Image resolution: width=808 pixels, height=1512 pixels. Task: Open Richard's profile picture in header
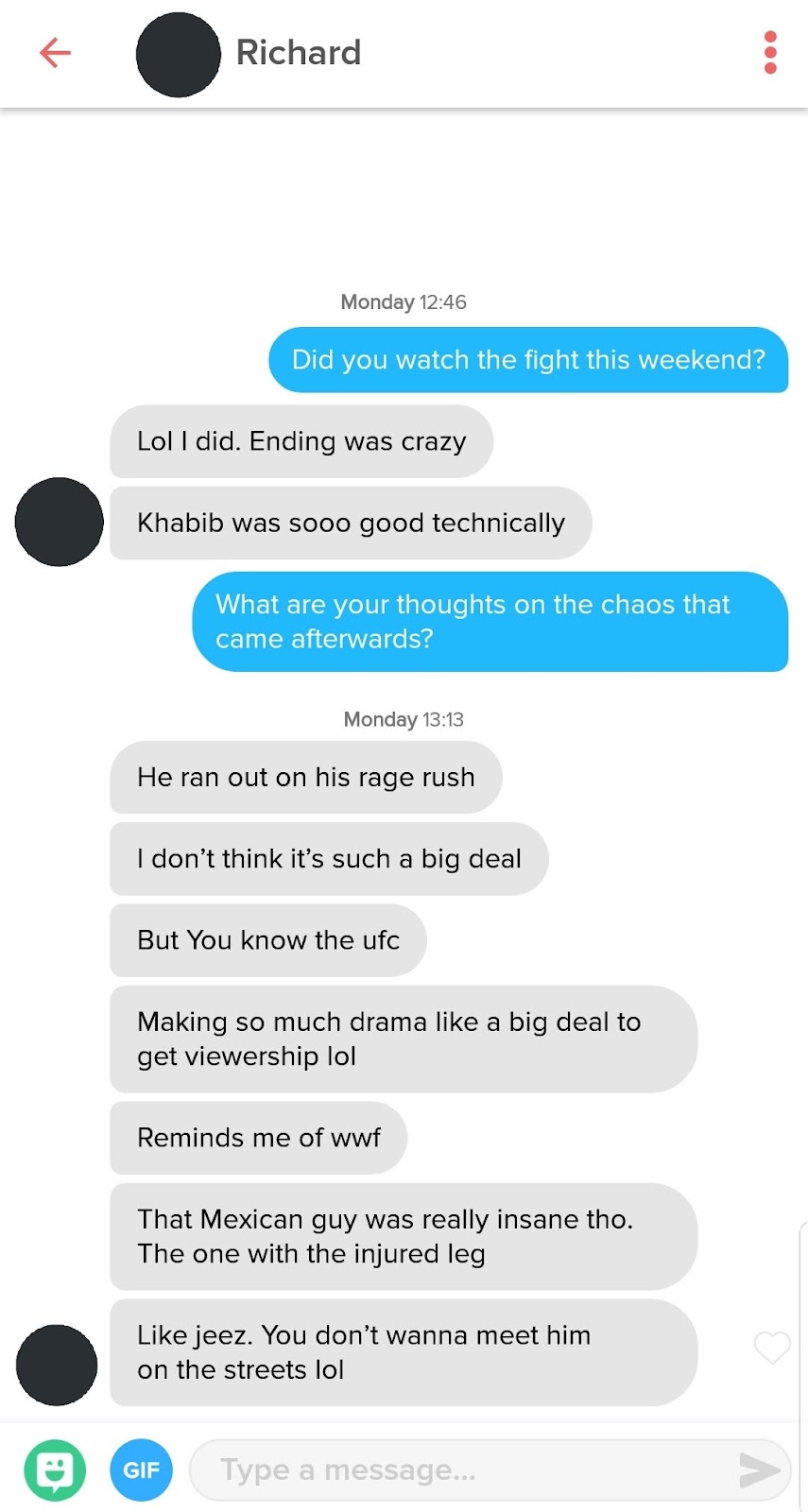179,54
